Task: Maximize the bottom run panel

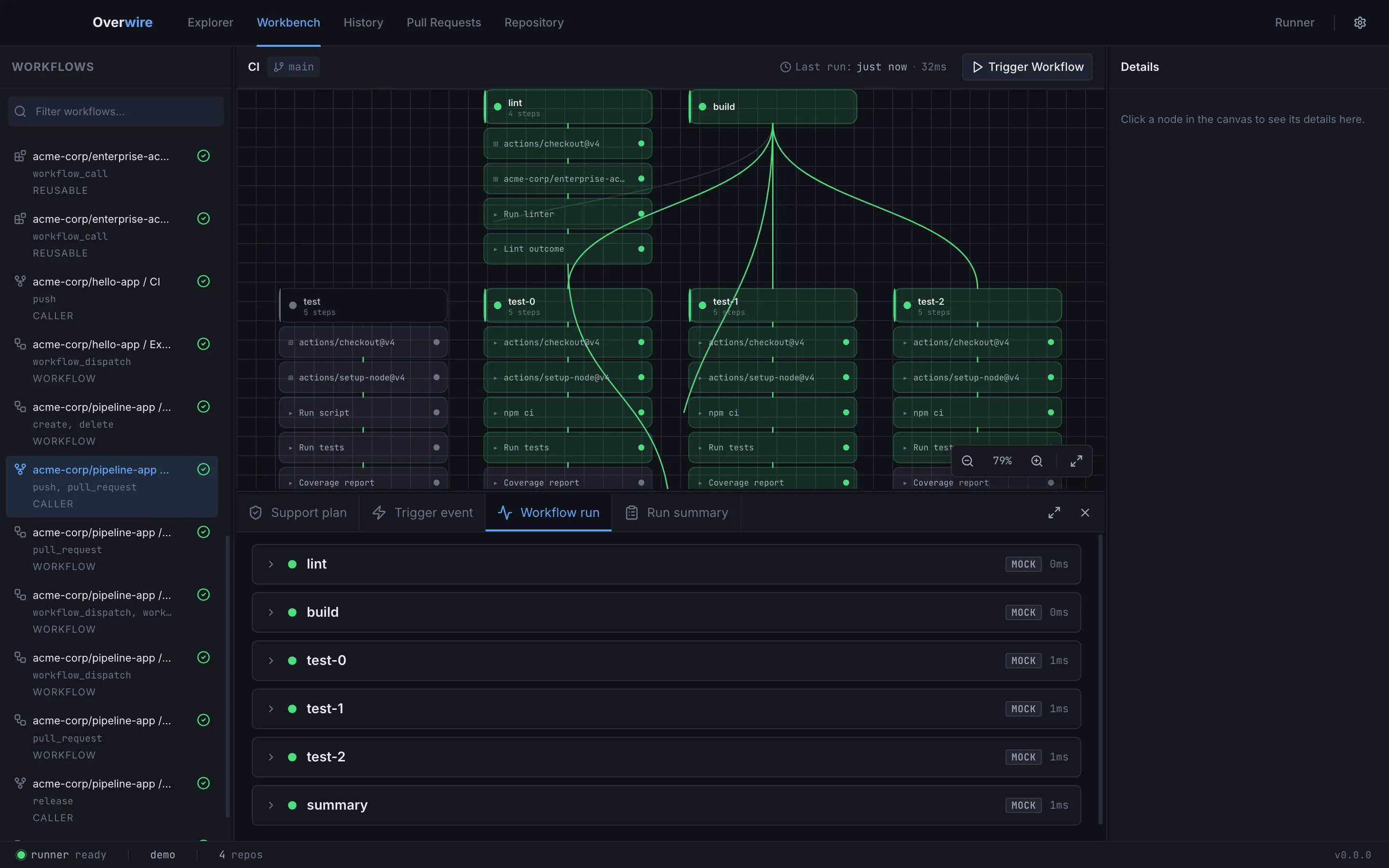Action: pyautogui.click(x=1054, y=513)
